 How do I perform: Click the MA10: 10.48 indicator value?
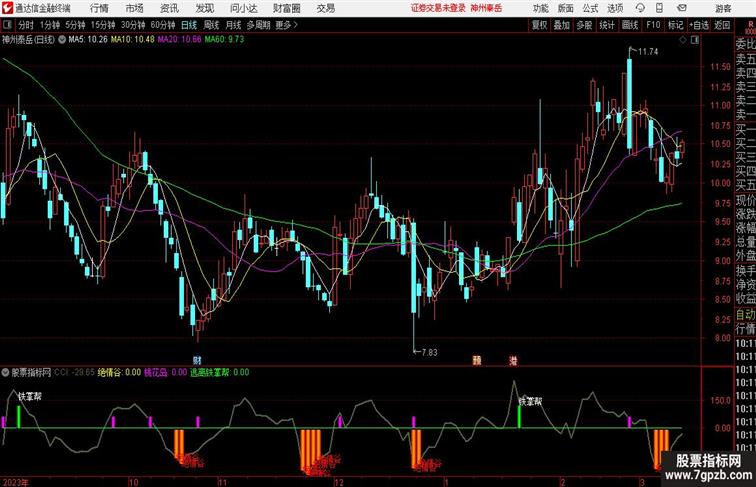click(x=133, y=40)
